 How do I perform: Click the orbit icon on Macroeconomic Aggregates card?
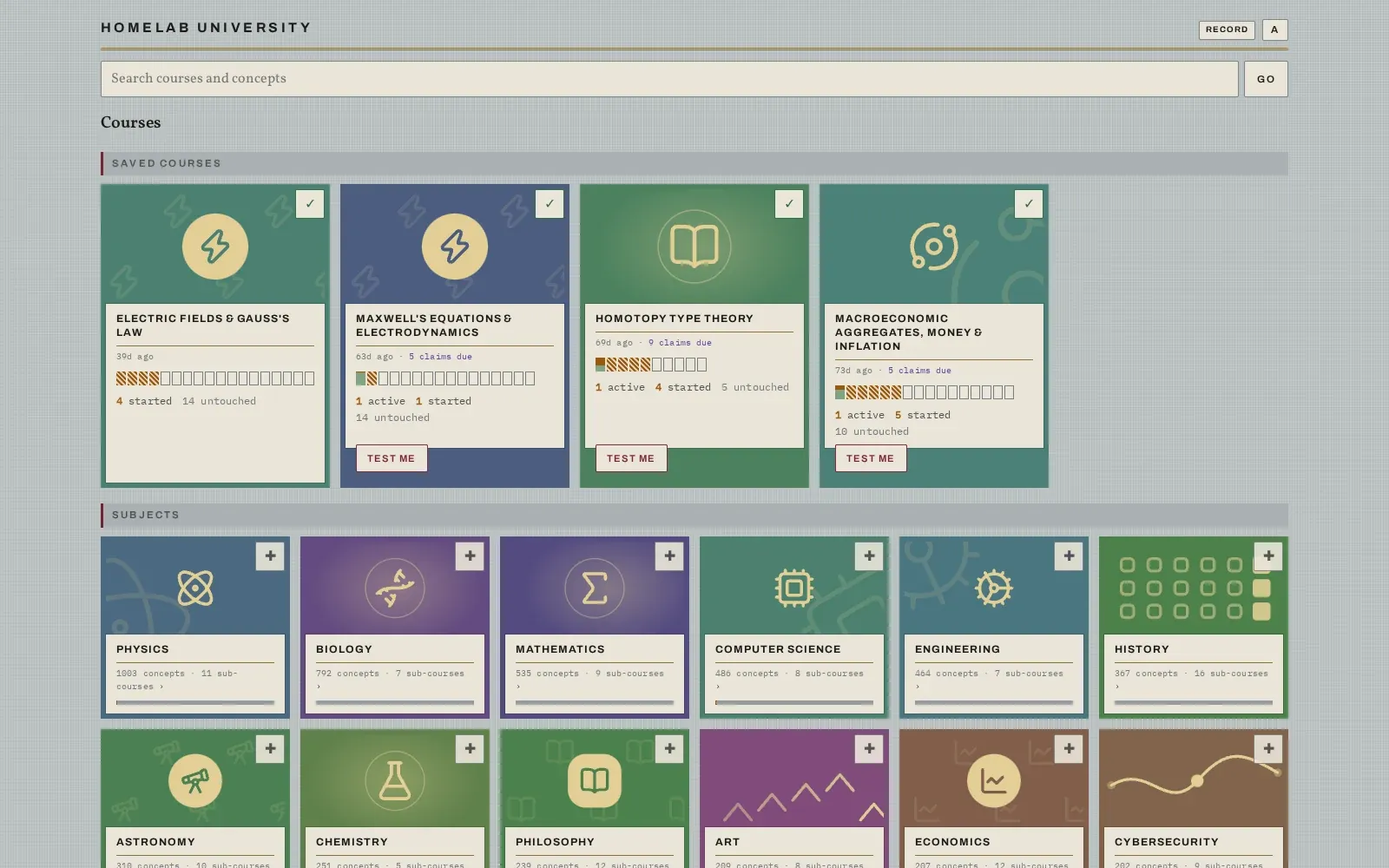(934, 247)
